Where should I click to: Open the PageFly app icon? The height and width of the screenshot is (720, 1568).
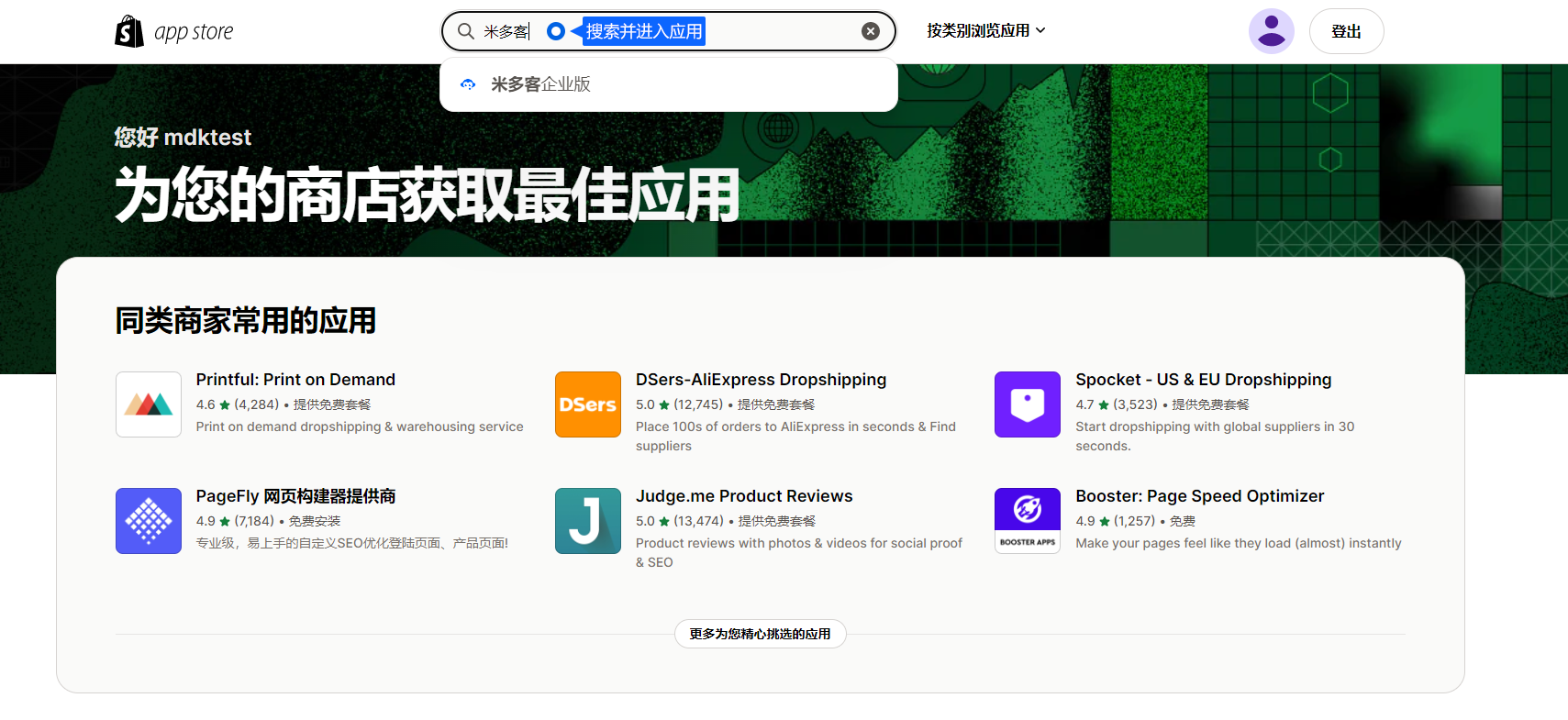click(x=149, y=521)
